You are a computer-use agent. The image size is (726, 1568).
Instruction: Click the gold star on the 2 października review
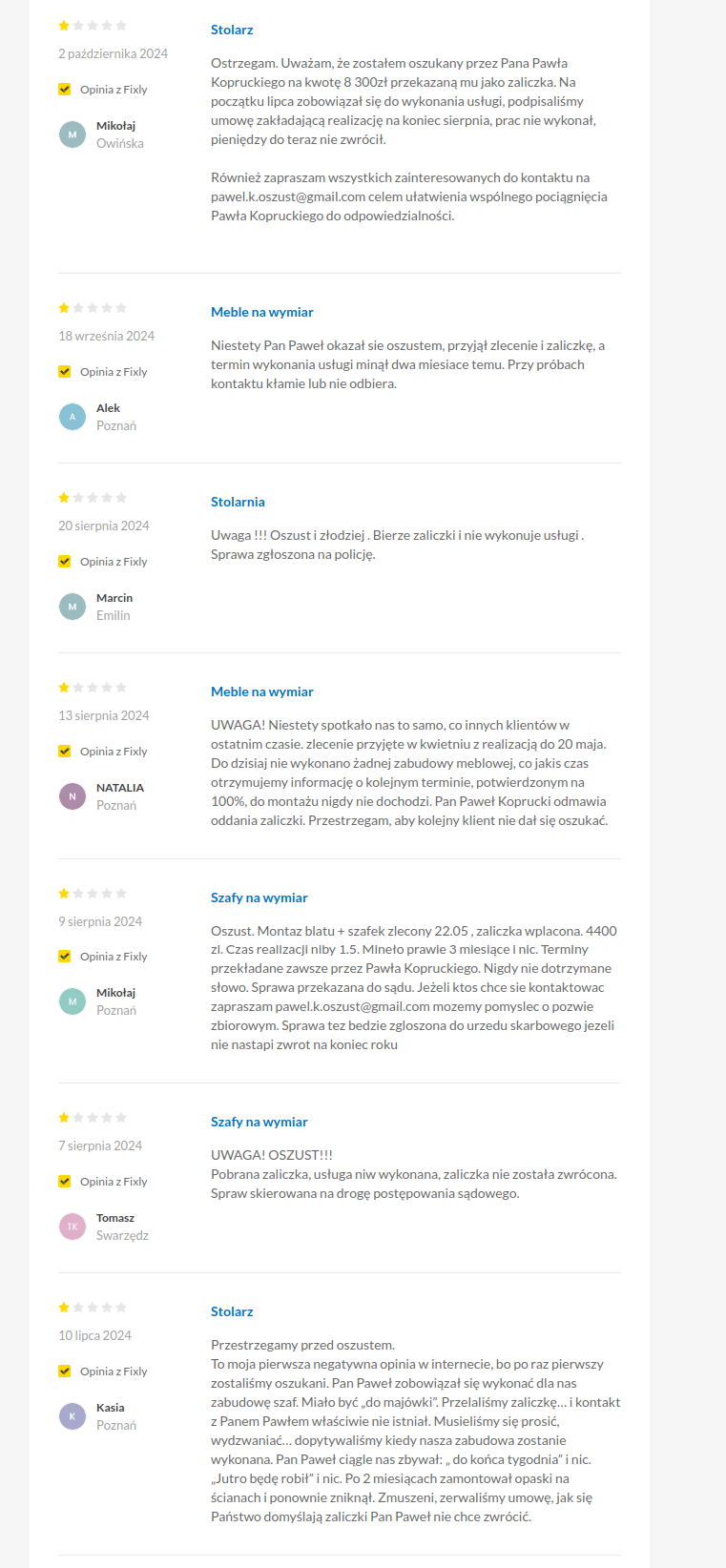pyautogui.click(x=64, y=26)
